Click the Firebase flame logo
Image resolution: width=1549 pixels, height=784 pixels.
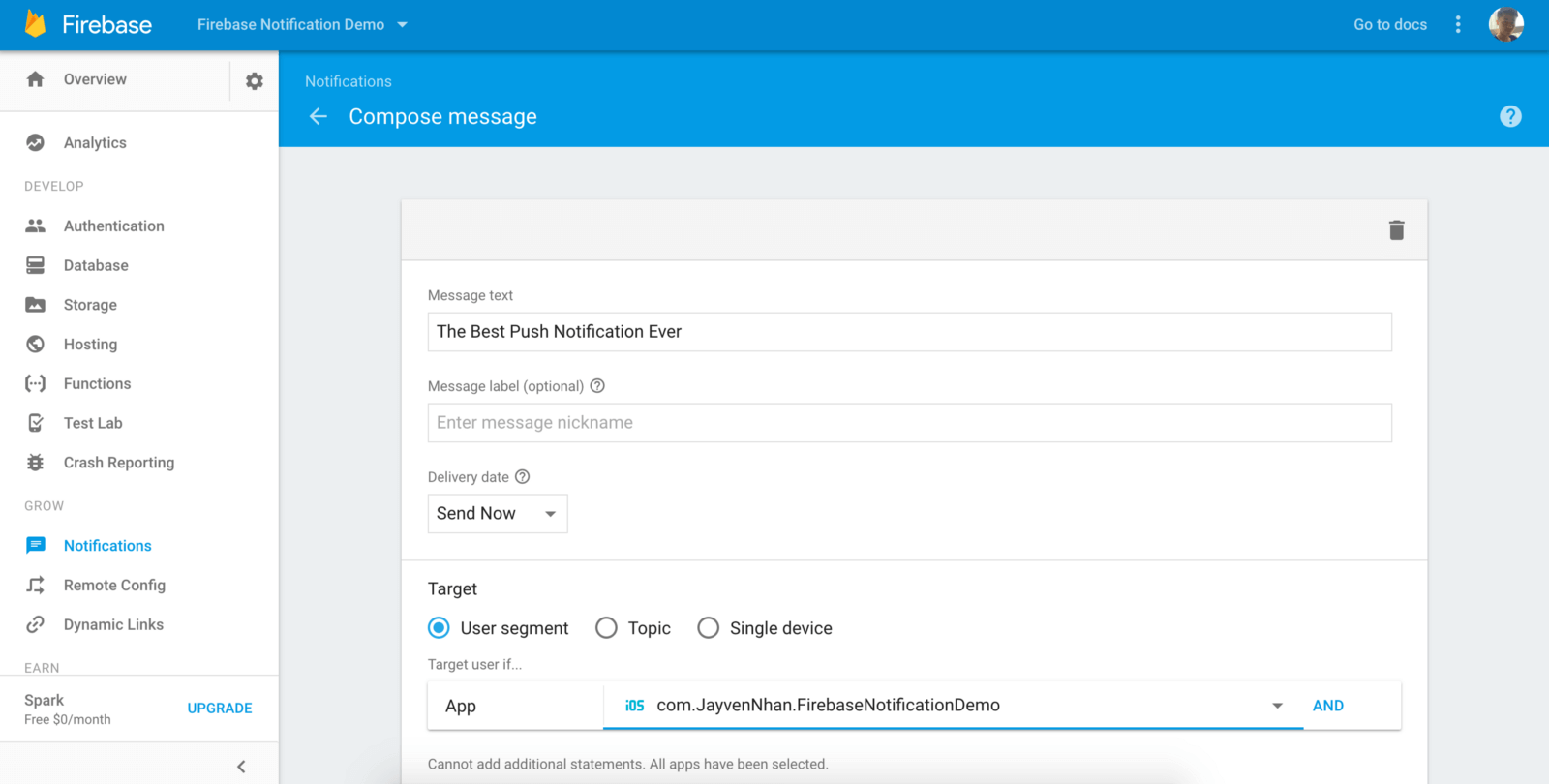click(x=35, y=24)
